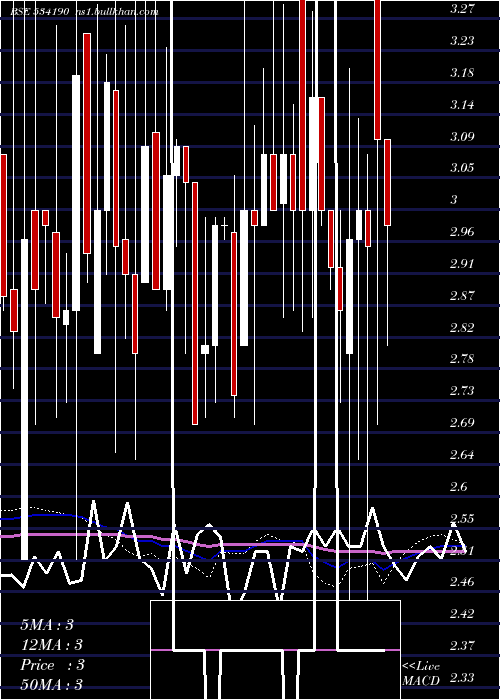The height and width of the screenshot is (700, 500).
Task: Click the 3.05 price axis label
Action: [460, 168]
